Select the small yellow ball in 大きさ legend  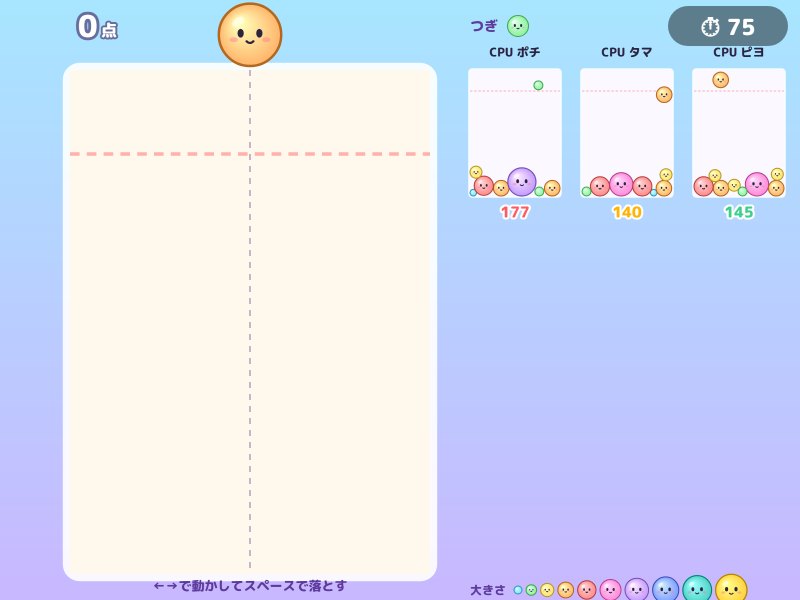point(547,590)
